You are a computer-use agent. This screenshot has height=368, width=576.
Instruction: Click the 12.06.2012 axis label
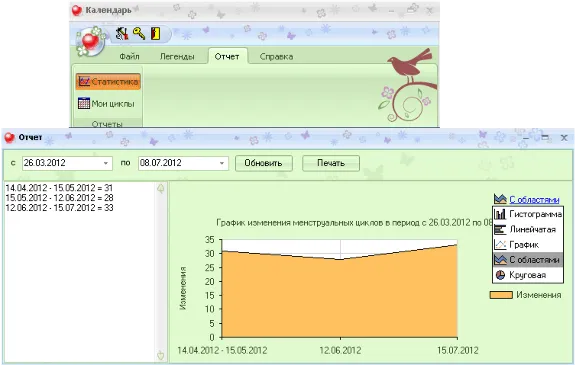click(x=340, y=350)
